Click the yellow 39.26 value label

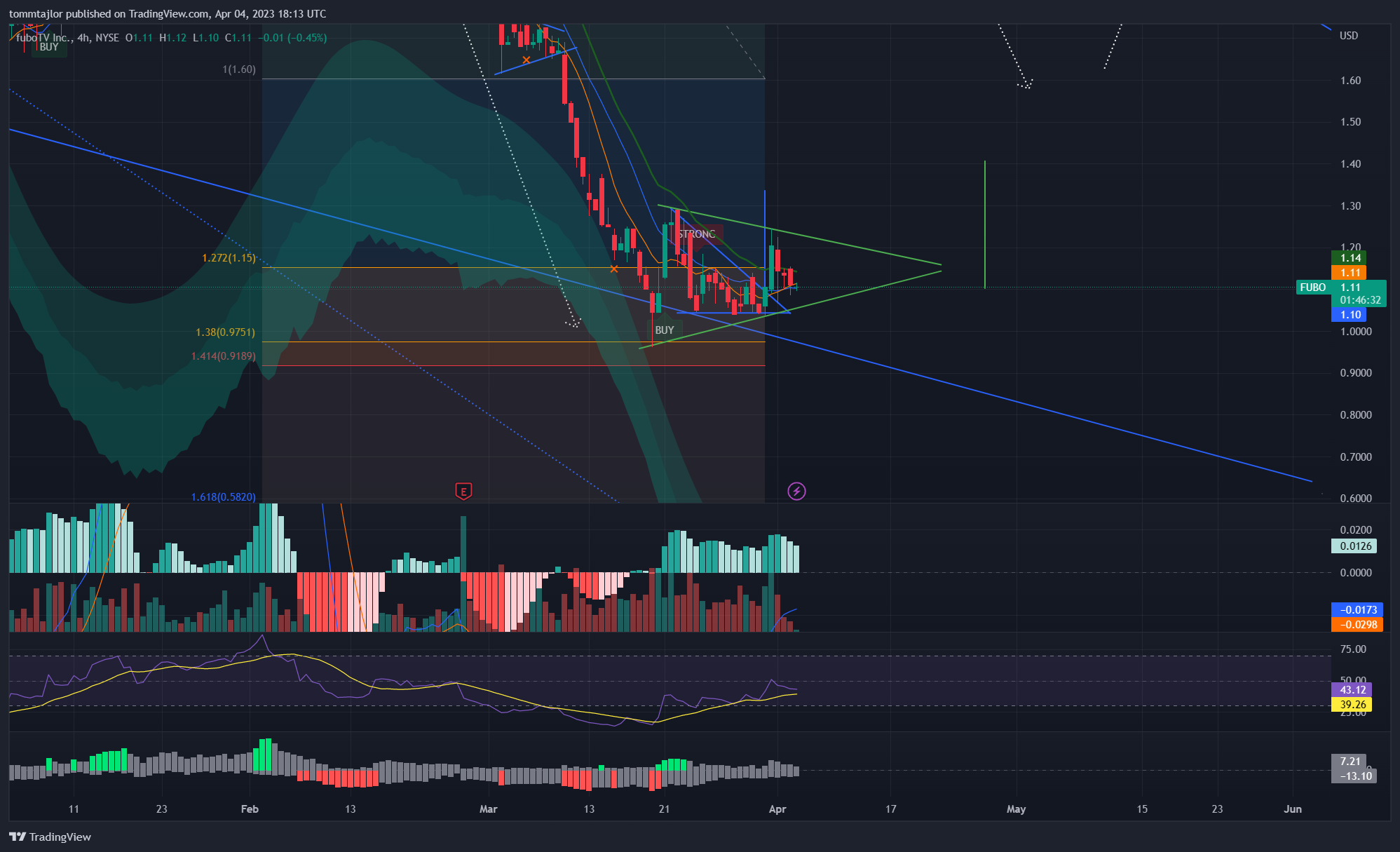tap(1352, 705)
